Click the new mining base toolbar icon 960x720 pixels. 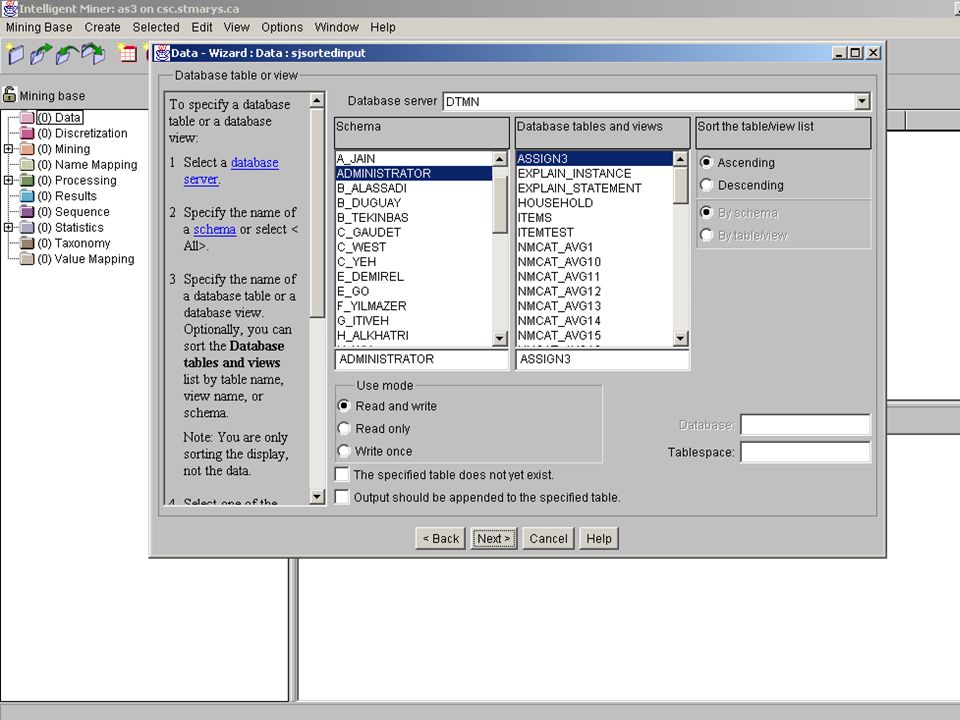[15, 54]
